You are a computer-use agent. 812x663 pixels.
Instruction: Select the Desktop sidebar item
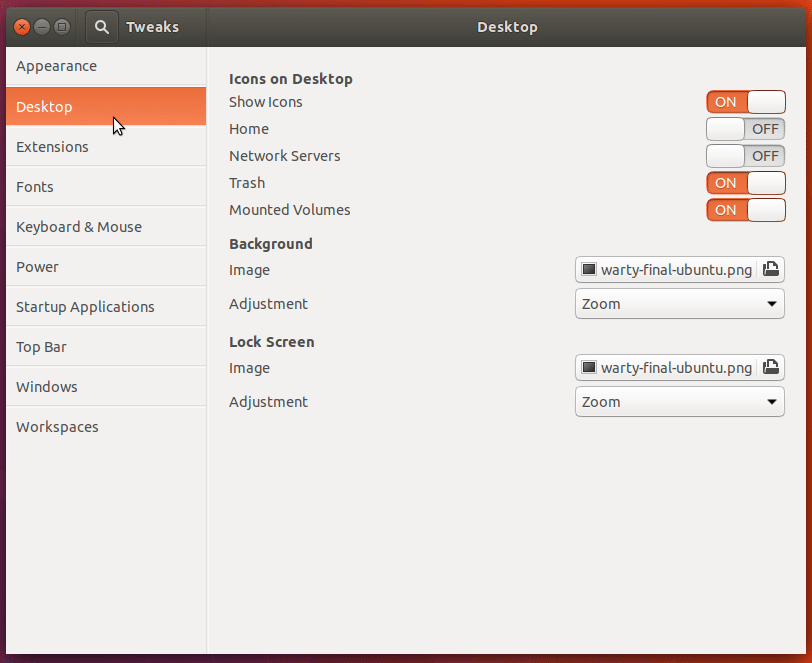(x=106, y=107)
